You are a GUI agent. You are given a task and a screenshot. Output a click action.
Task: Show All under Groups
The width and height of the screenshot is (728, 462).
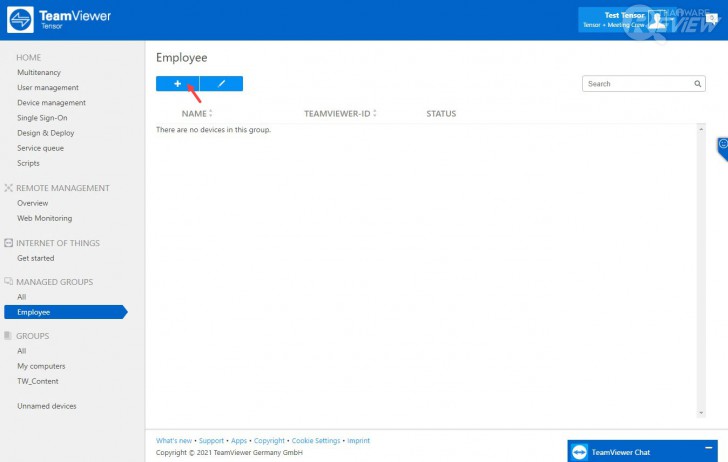pyautogui.click(x=21, y=351)
